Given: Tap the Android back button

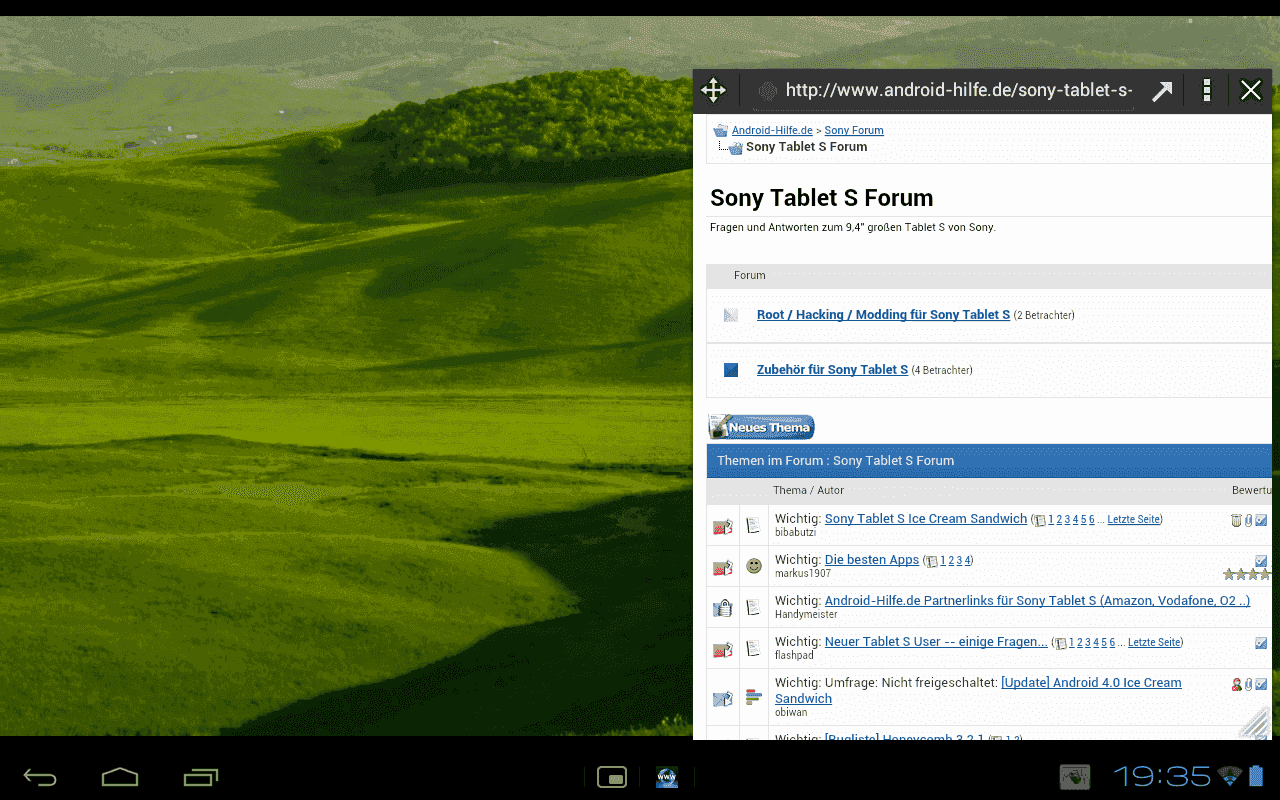Looking at the screenshot, I should tap(40, 777).
